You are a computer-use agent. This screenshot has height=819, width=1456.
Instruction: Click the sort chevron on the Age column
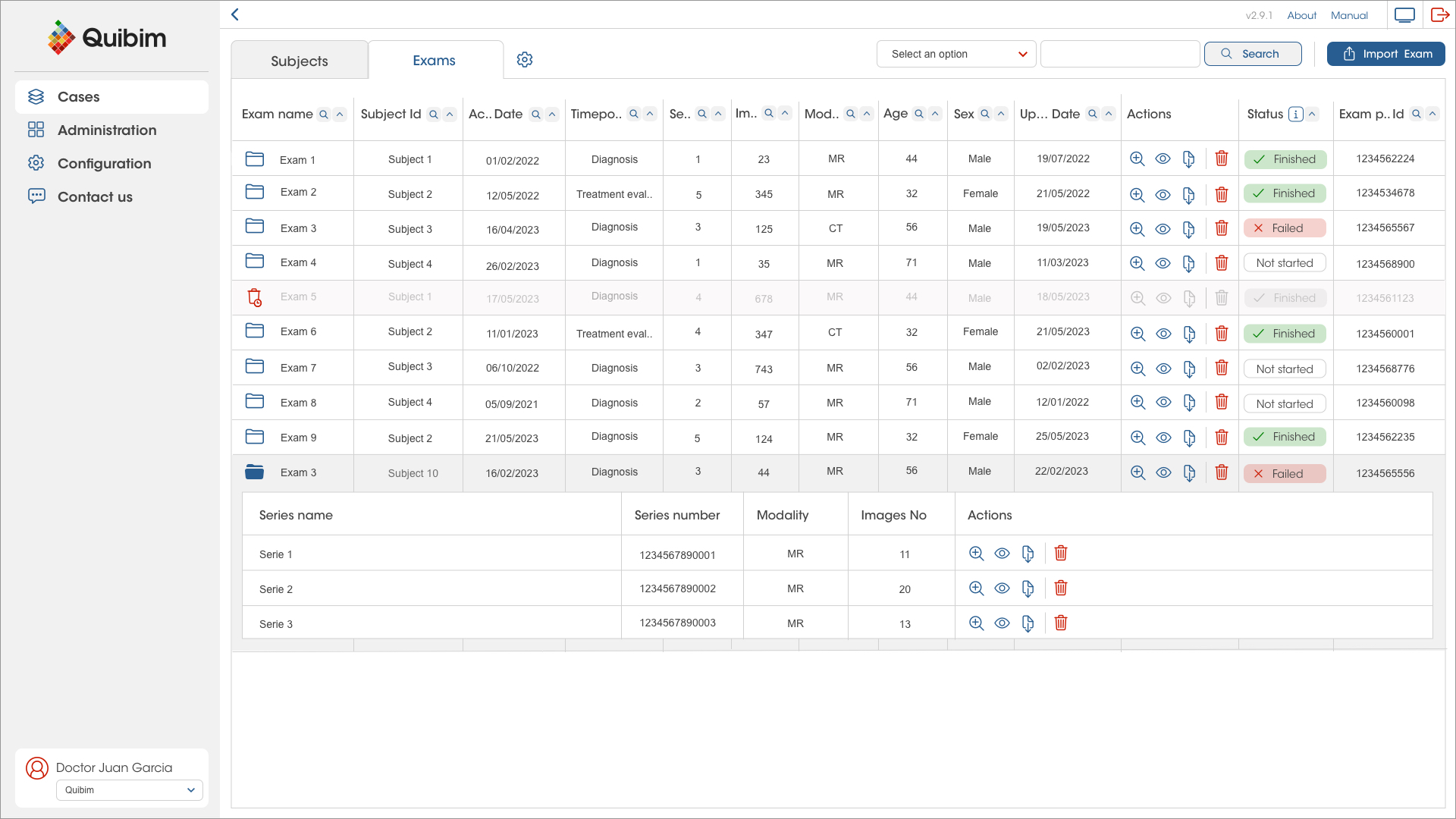click(x=935, y=114)
